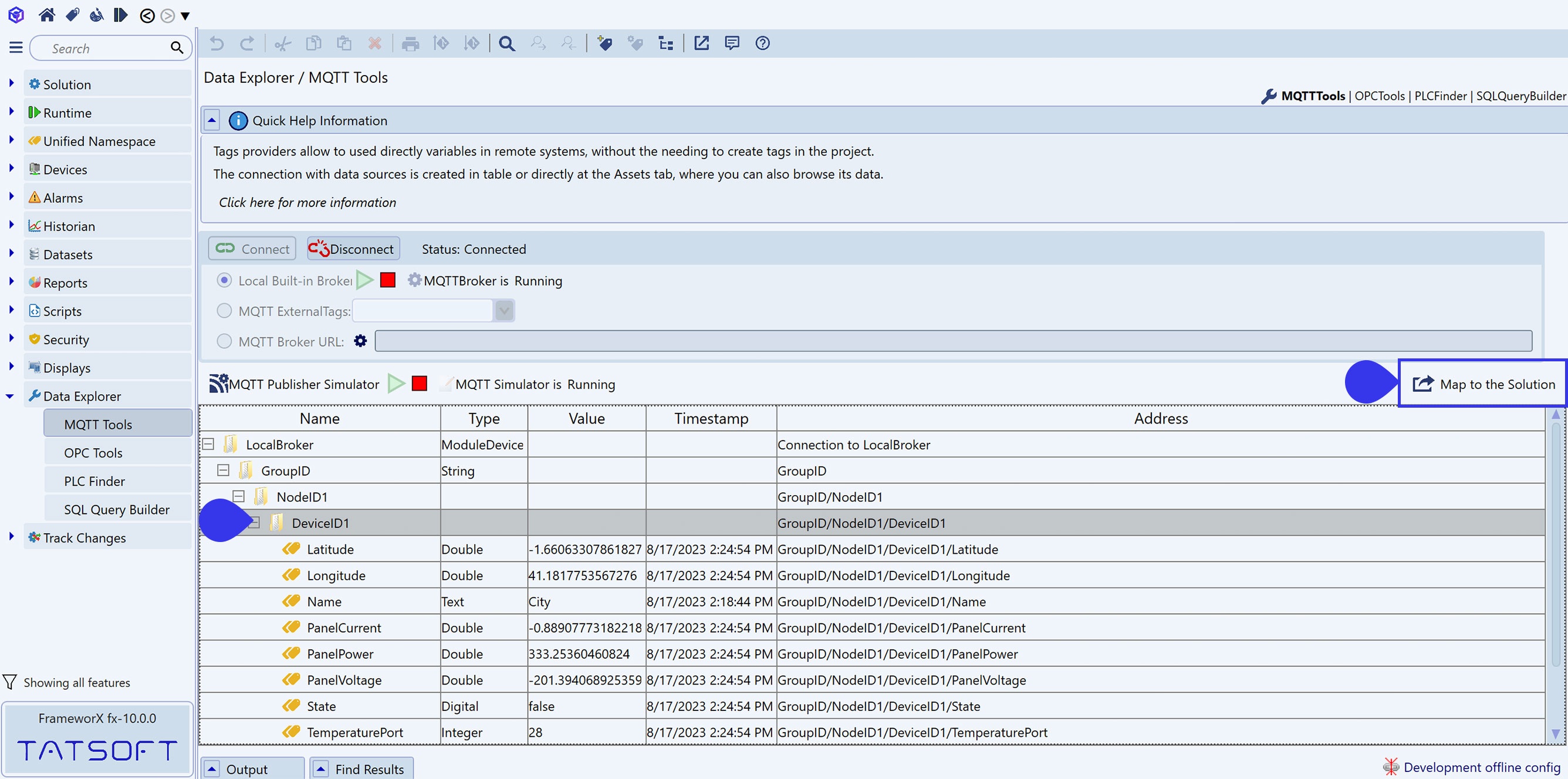Open OPC Tools in the sidebar
Image resolution: width=1568 pixels, height=779 pixels.
click(x=118, y=453)
